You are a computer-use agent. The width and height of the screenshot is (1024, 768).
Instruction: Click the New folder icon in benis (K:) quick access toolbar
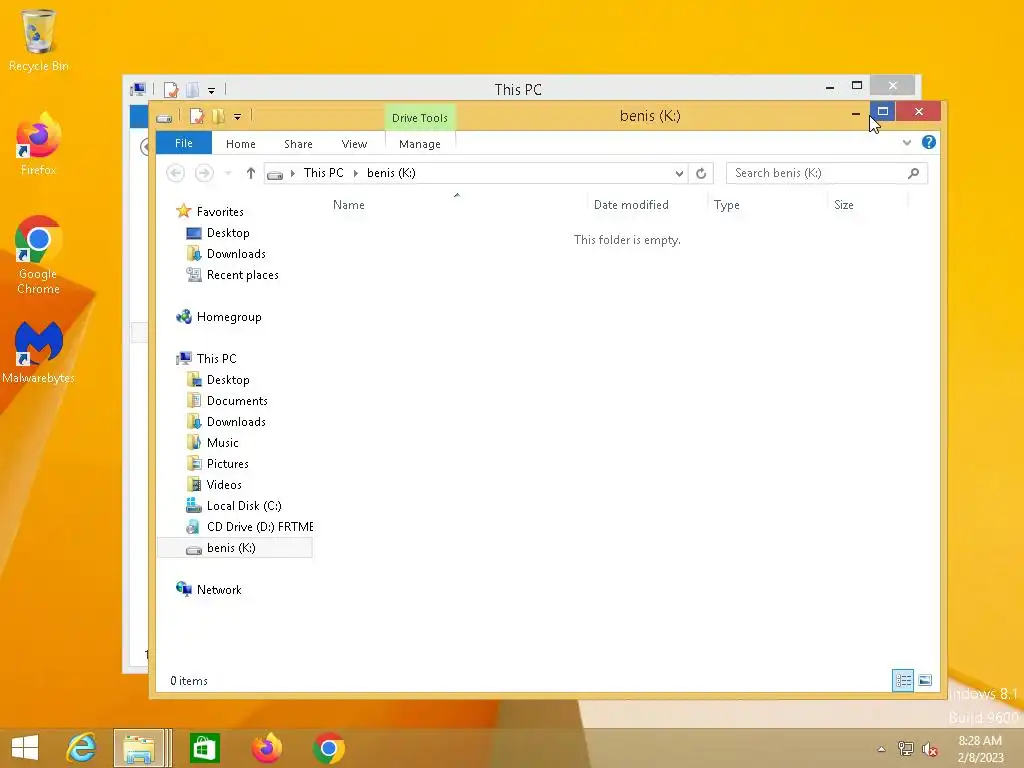pos(217,116)
